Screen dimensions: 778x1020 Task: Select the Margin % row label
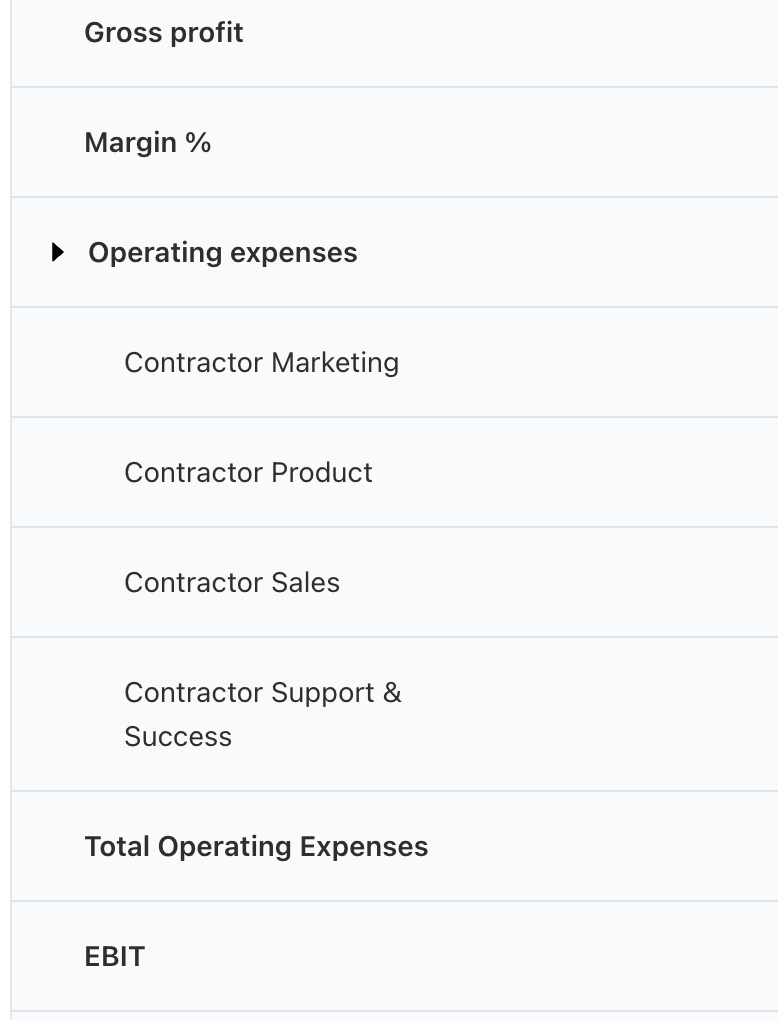(x=148, y=142)
